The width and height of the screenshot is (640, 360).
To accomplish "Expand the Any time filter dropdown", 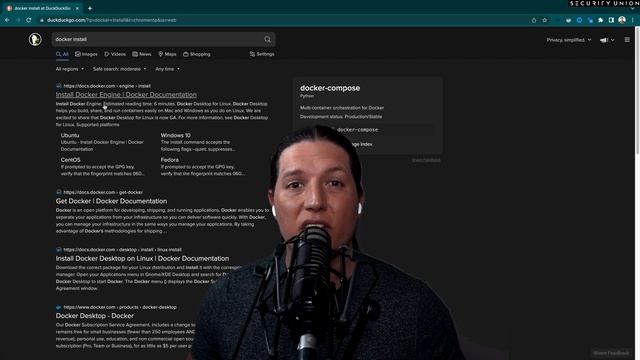I will coord(167,69).
